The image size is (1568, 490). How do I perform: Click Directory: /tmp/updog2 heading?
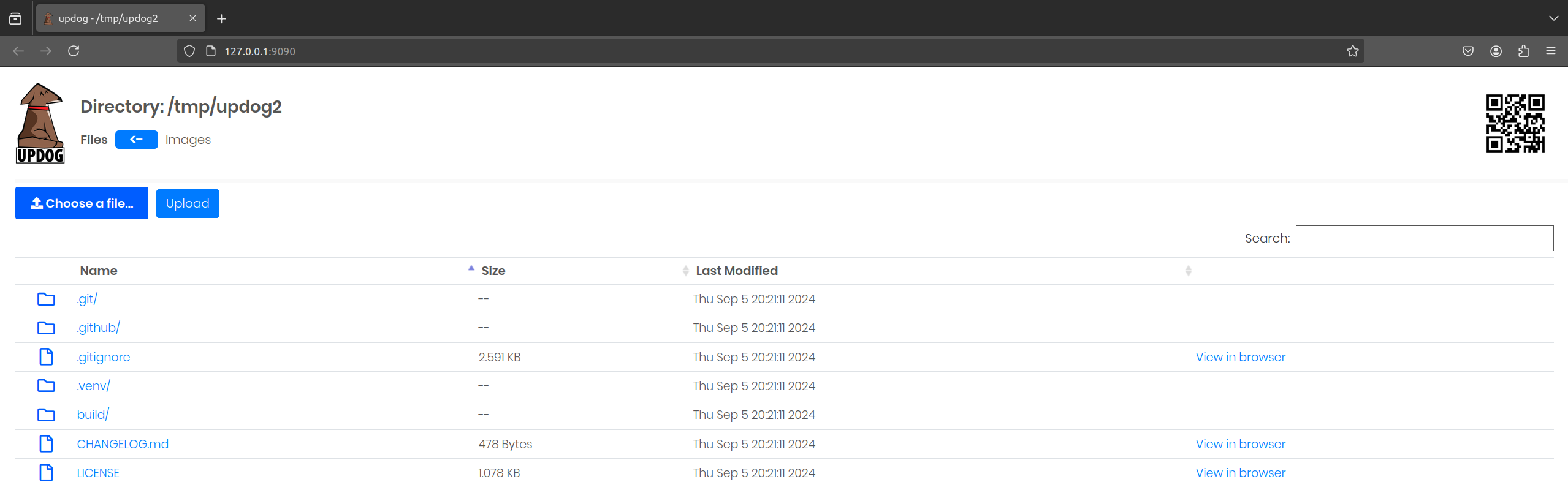[x=181, y=107]
